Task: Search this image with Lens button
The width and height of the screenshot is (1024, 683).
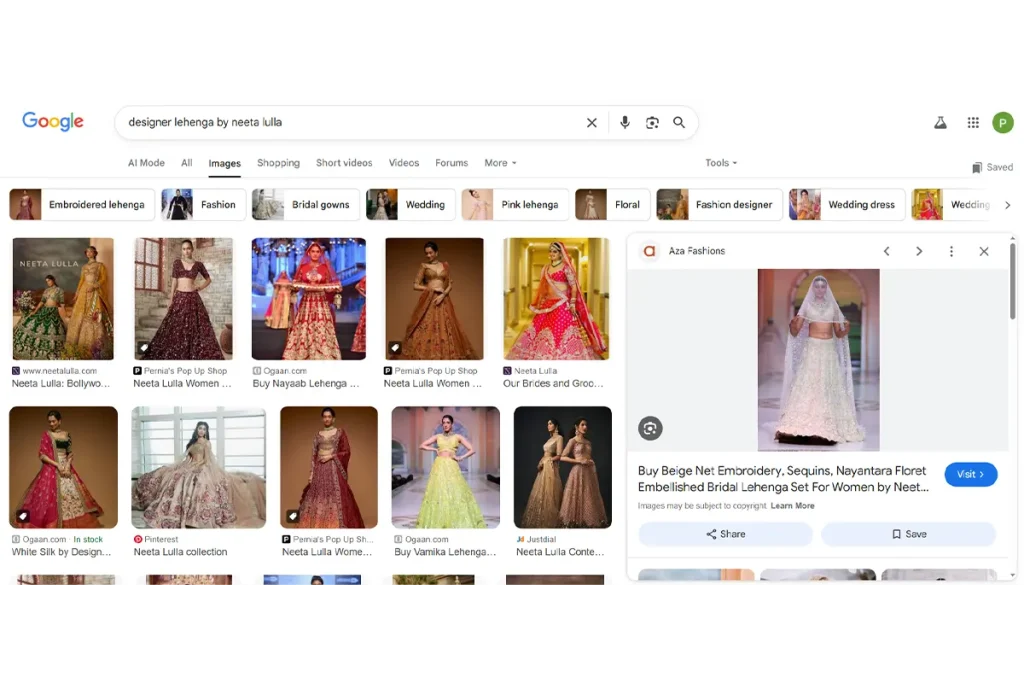Action: [650, 428]
